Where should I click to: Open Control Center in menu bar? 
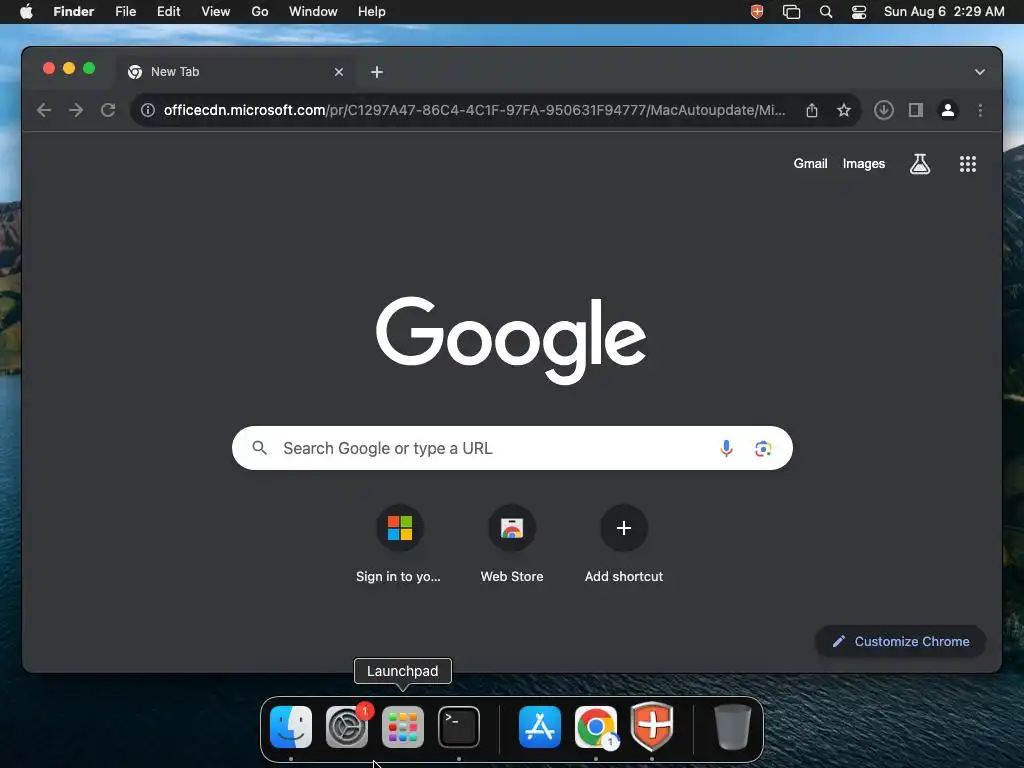pos(859,12)
